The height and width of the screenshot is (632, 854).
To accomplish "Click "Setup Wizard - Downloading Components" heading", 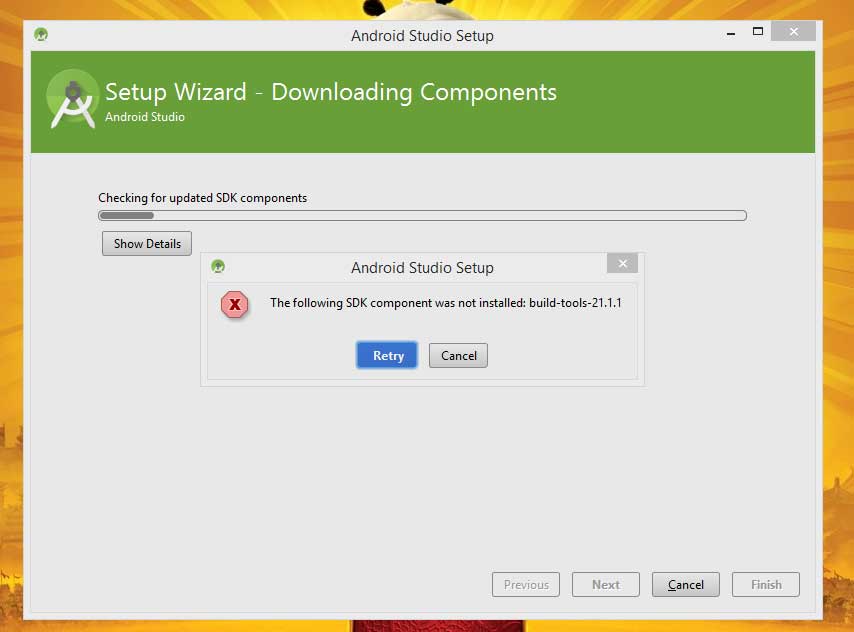I will click(331, 92).
